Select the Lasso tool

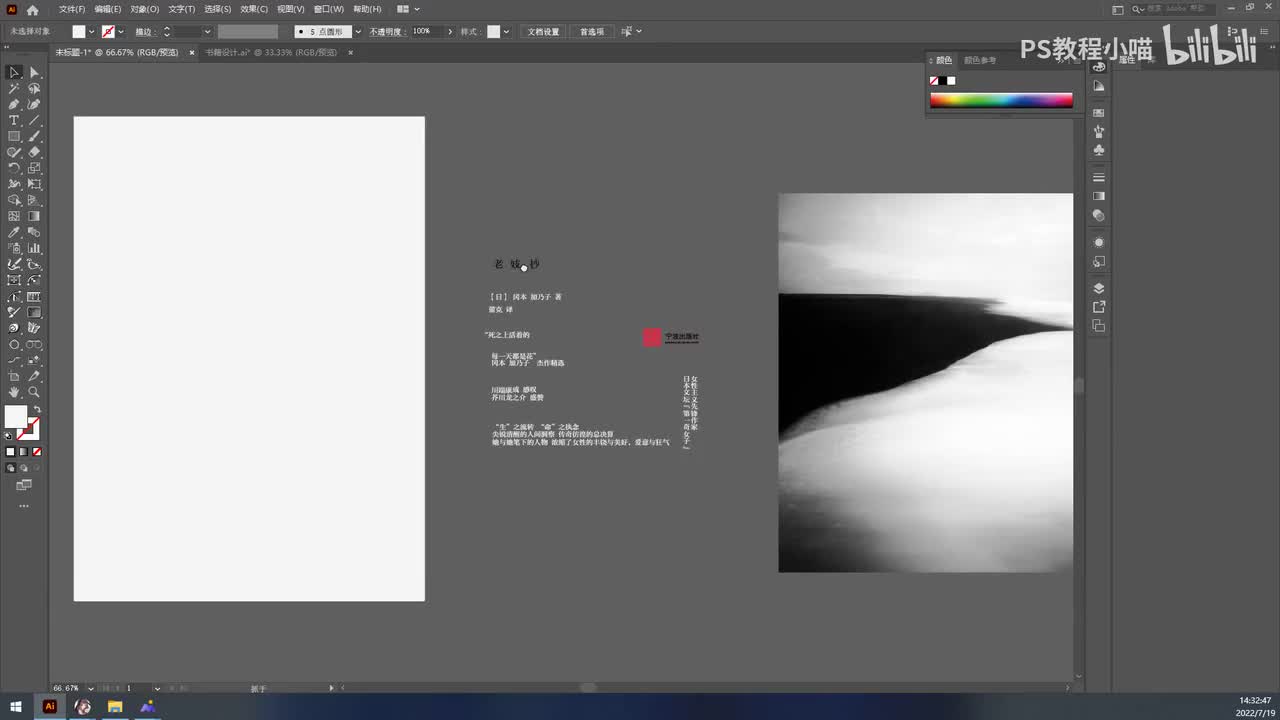pos(34,89)
